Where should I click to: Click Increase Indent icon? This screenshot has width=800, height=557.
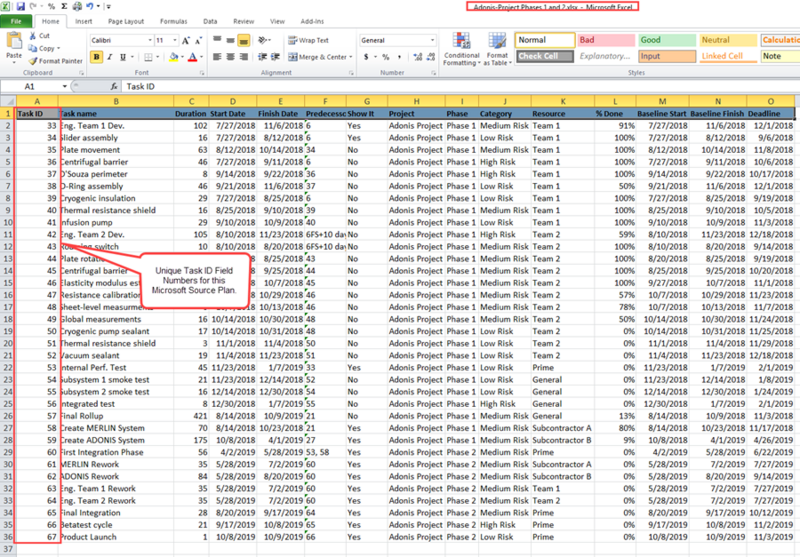click(276, 57)
